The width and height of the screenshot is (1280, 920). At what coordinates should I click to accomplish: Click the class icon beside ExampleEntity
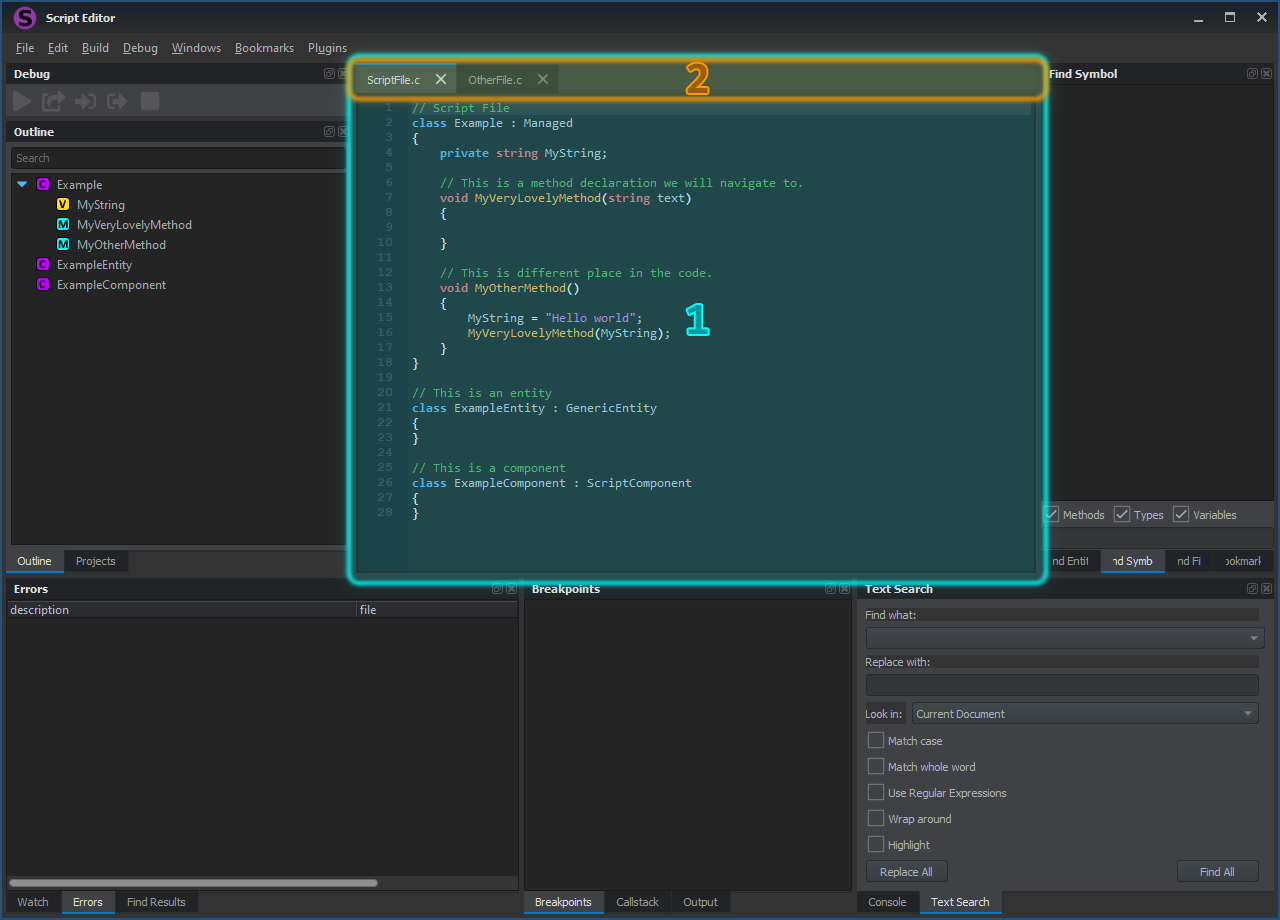click(x=42, y=264)
